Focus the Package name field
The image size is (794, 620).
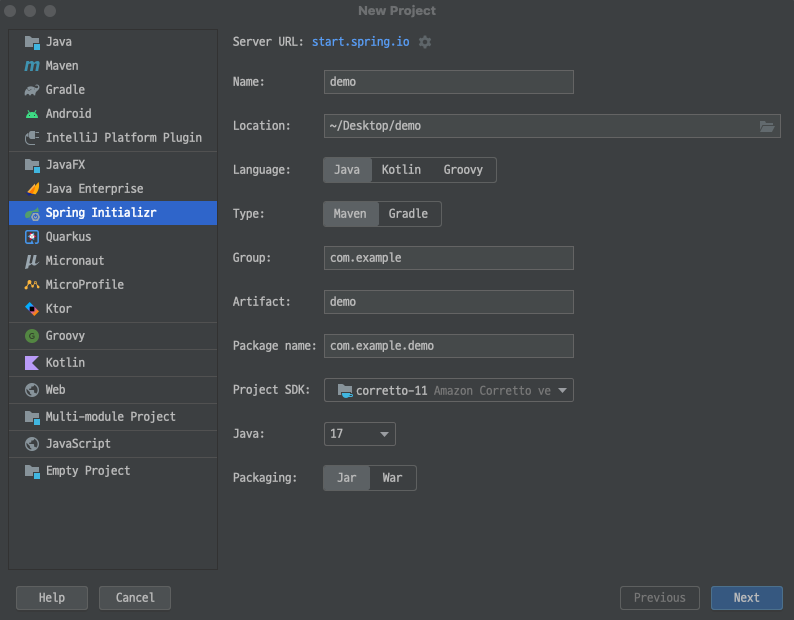pos(449,346)
